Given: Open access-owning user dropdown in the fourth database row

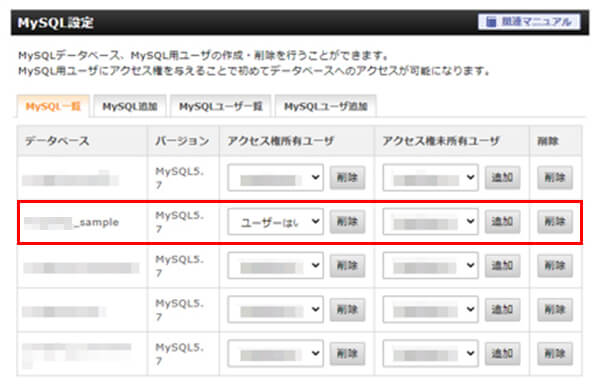Looking at the screenshot, I should (x=276, y=310).
